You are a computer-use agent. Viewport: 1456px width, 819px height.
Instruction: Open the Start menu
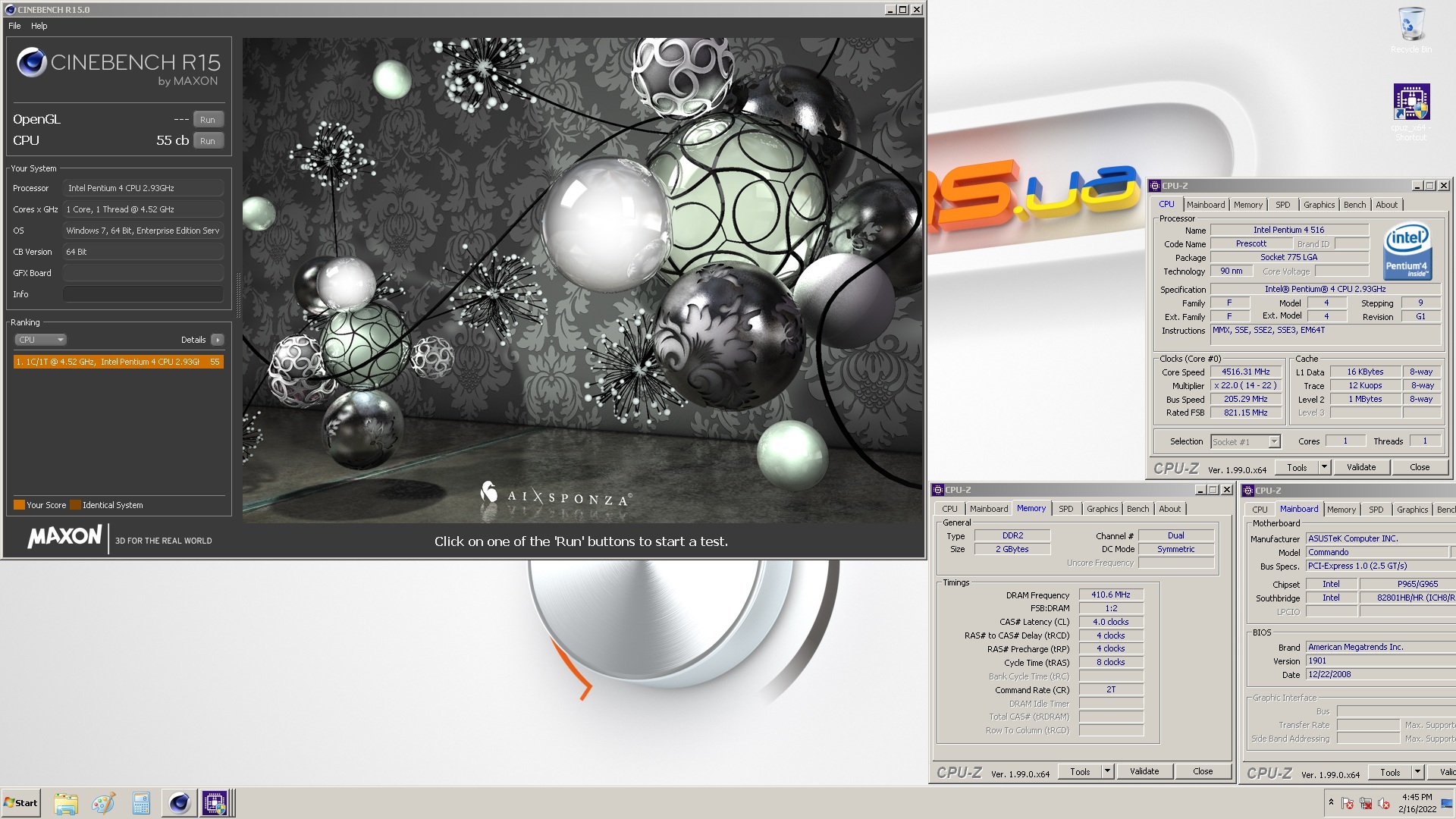click(x=20, y=803)
